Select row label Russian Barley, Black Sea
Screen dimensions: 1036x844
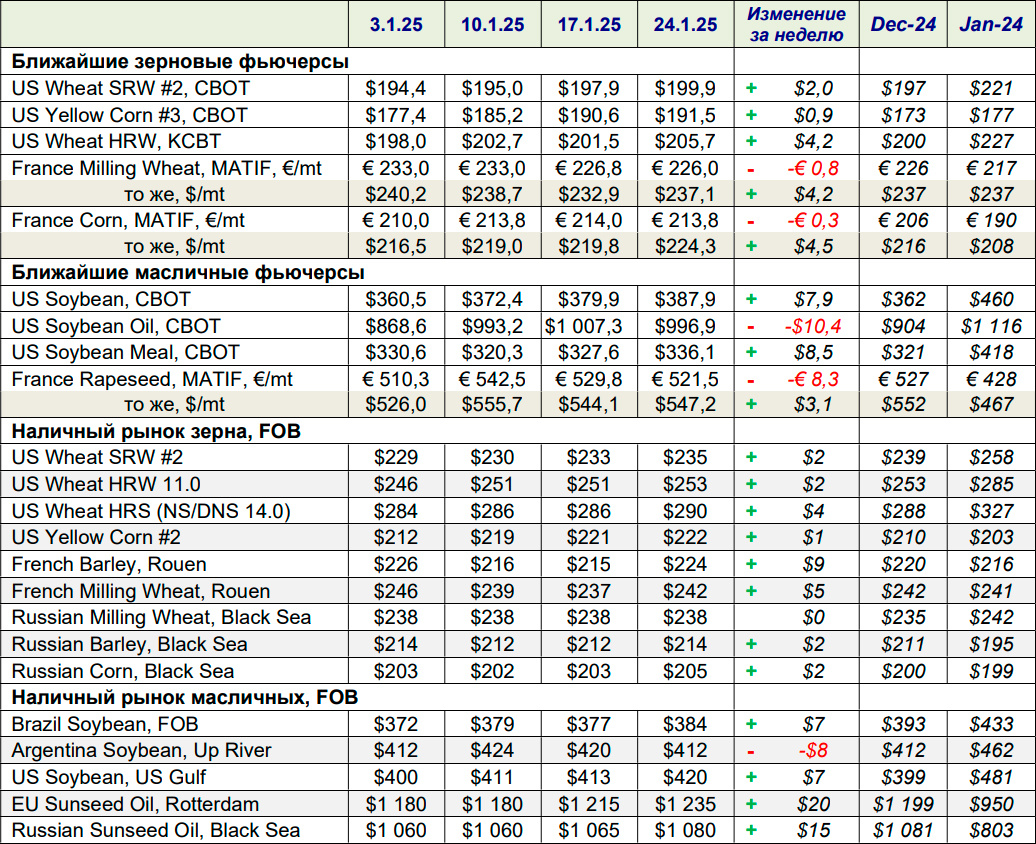pyautogui.click(x=130, y=644)
